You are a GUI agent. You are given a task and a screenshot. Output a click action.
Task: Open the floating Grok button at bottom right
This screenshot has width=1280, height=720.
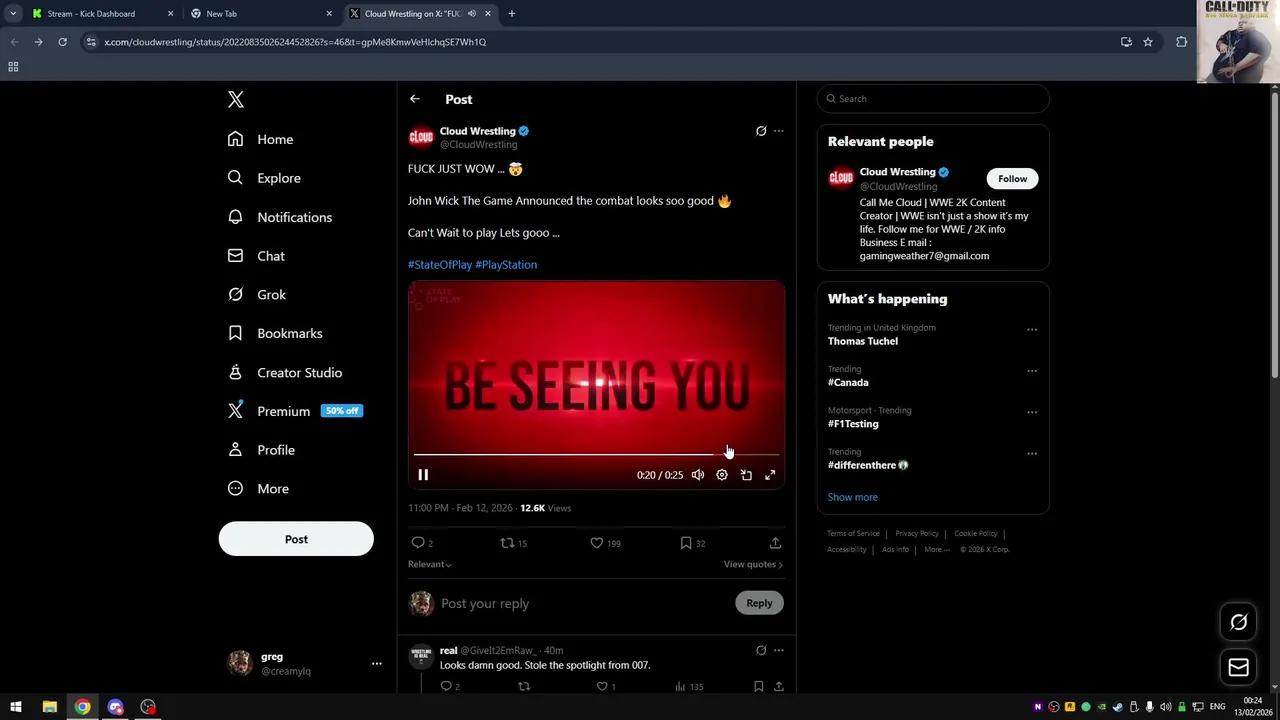click(1238, 622)
